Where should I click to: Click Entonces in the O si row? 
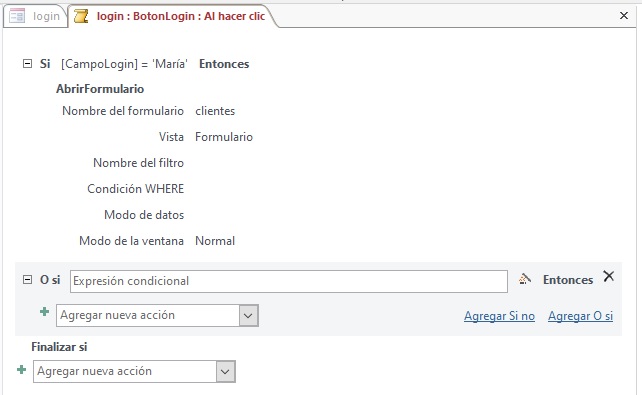[x=568, y=280]
